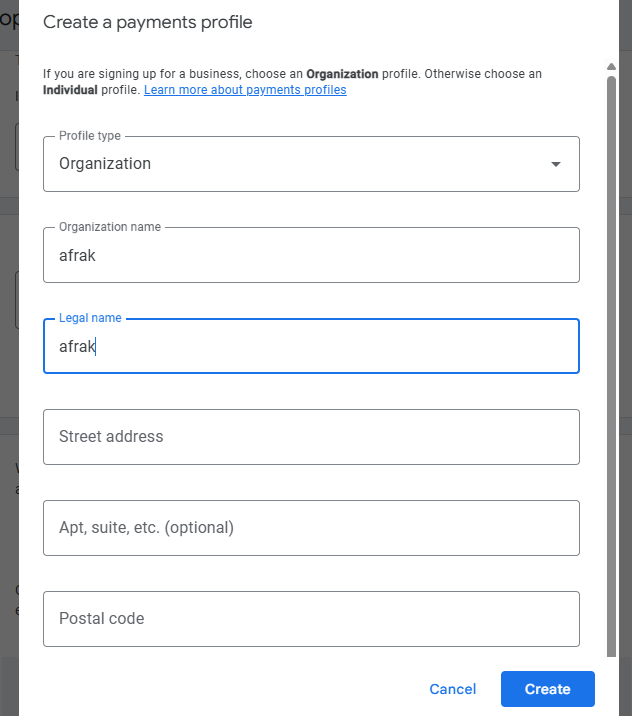Open Learn more about payments profiles link
Image resolution: width=632 pixels, height=716 pixels.
coord(245,90)
